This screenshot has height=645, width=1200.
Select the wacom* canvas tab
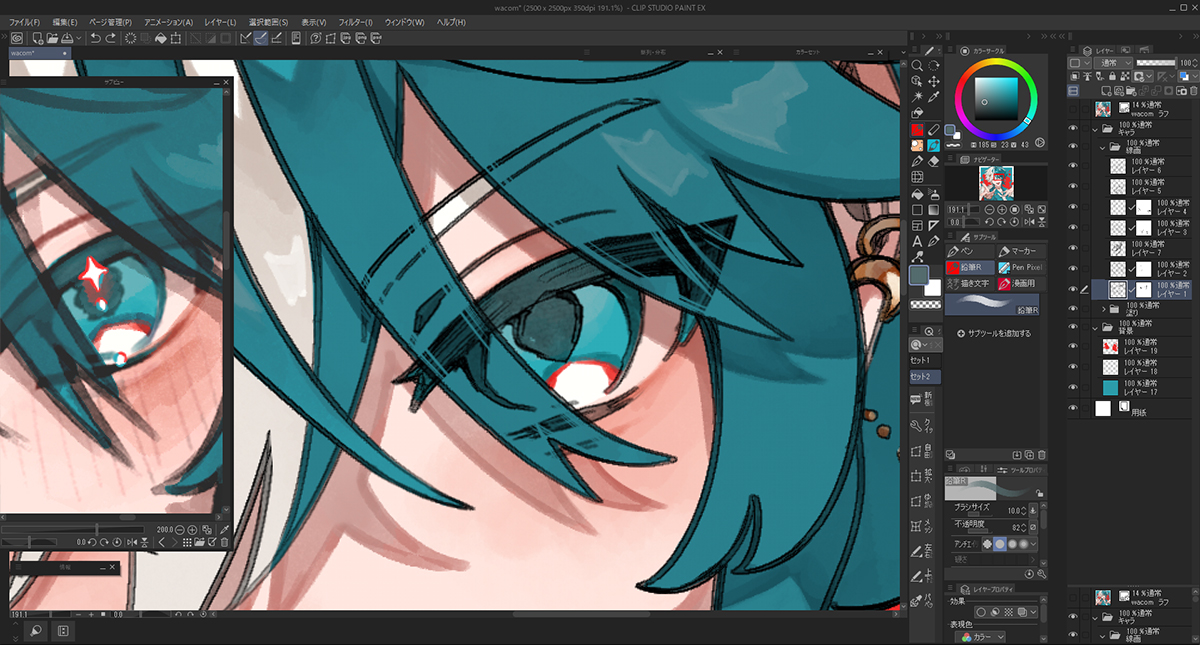(x=38, y=51)
